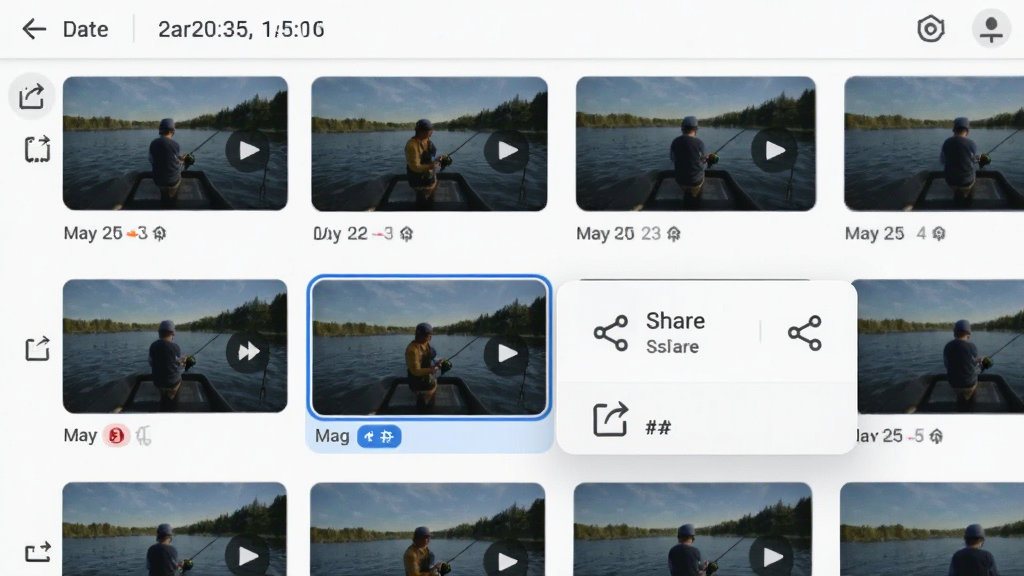Open the user profile avatar icon
1024x576 pixels.
tap(991, 29)
